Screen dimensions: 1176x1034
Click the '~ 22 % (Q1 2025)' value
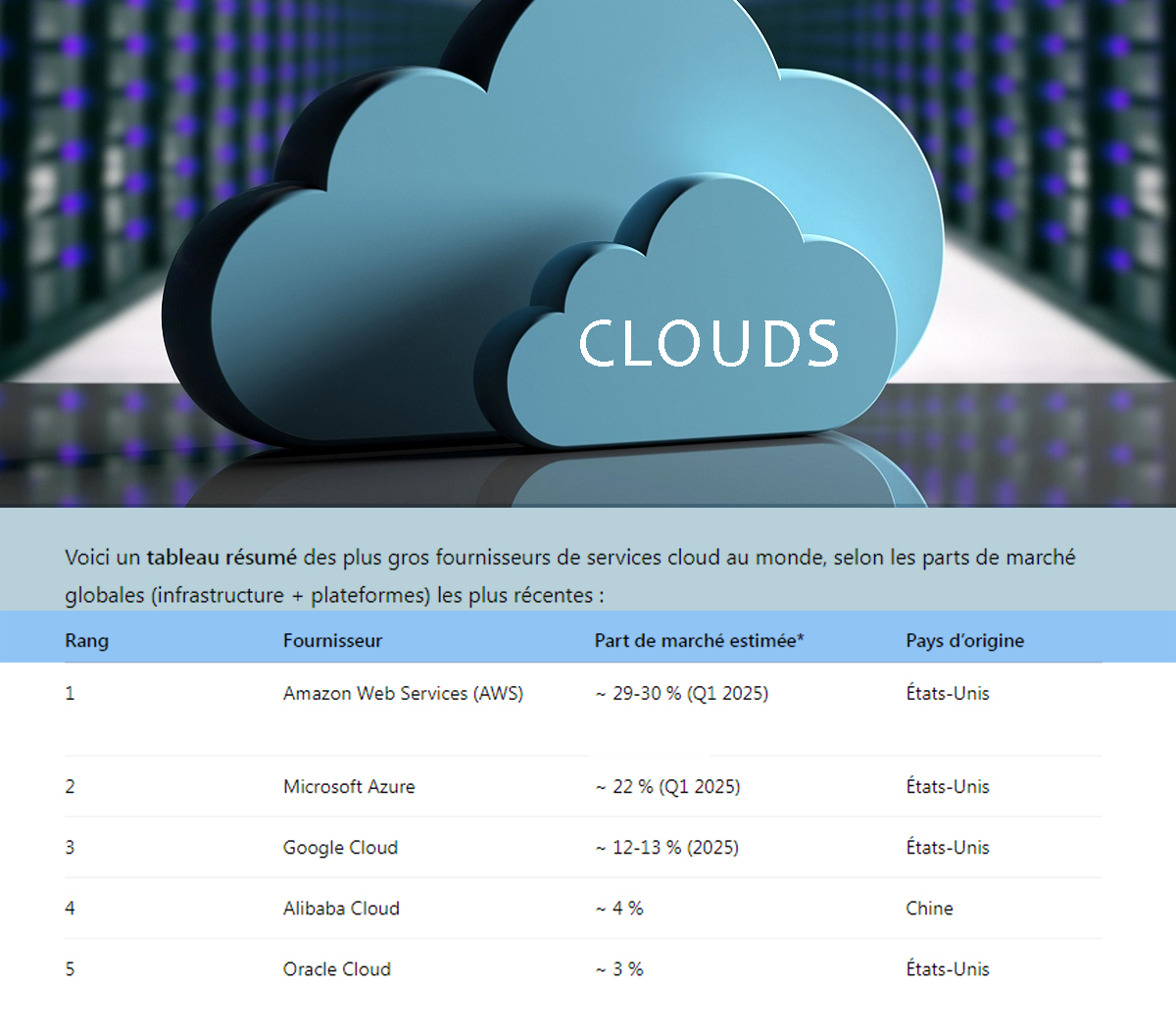coord(667,787)
